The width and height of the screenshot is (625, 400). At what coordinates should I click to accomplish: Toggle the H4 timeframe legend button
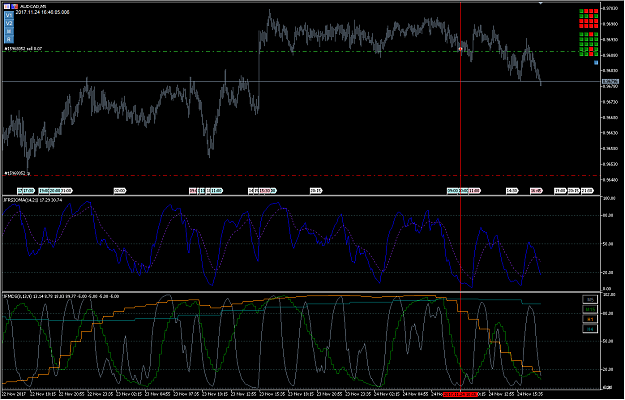click(x=590, y=329)
